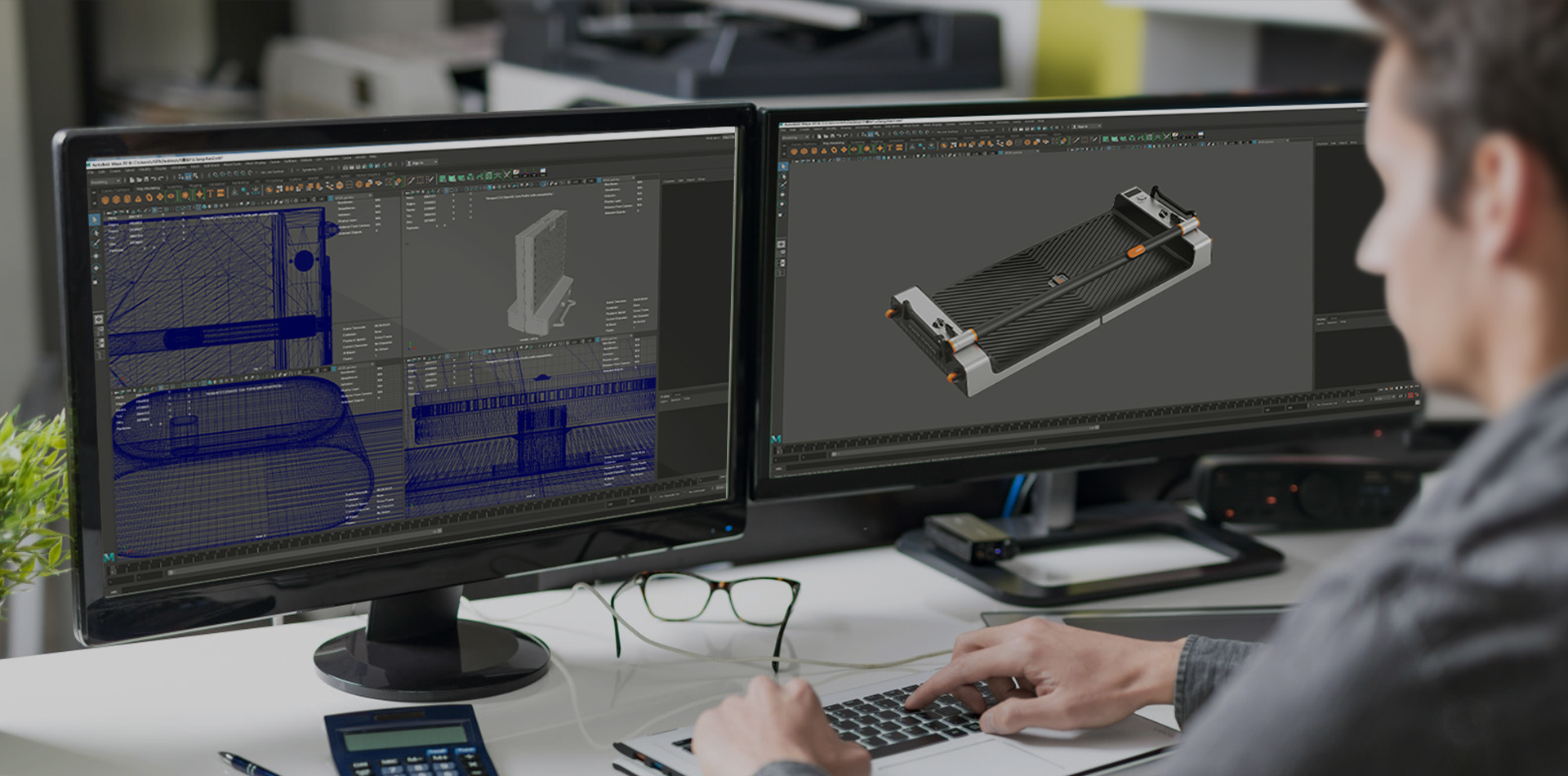Image resolution: width=1568 pixels, height=776 pixels.
Task: Select the arrow Select tool on left monitor
Action: [x=95, y=220]
